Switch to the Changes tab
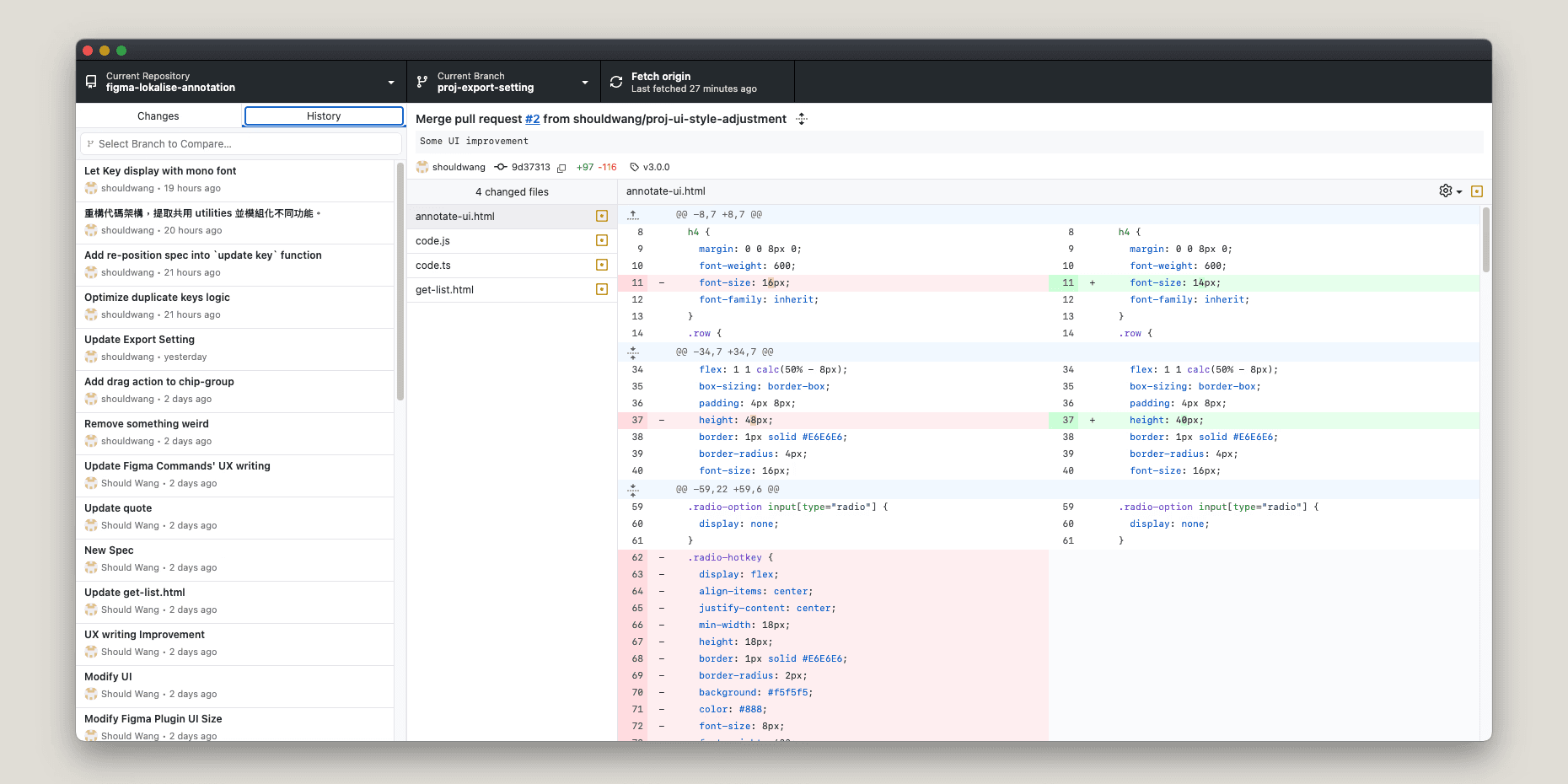This screenshot has width=1568, height=784. coord(158,116)
